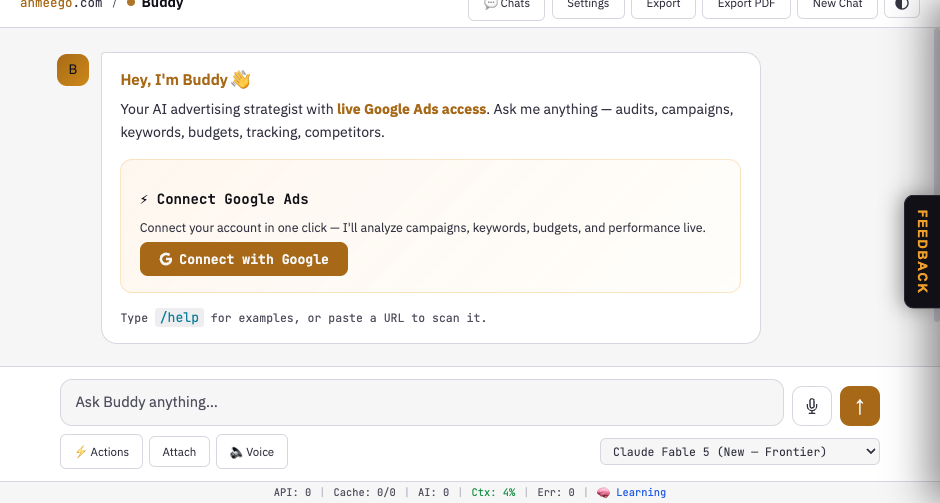Click the Attach button
The width and height of the screenshot is (940, 503).
click(179, 452)
